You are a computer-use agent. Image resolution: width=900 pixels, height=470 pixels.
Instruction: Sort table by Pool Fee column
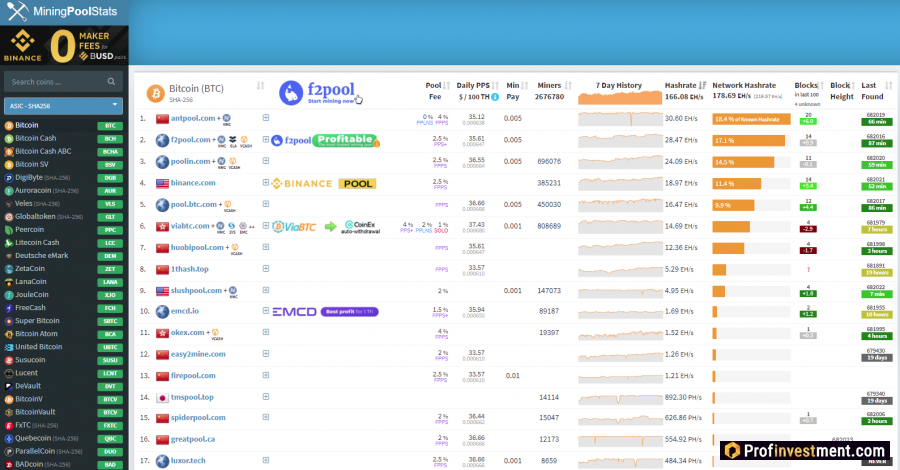point(447,86)
